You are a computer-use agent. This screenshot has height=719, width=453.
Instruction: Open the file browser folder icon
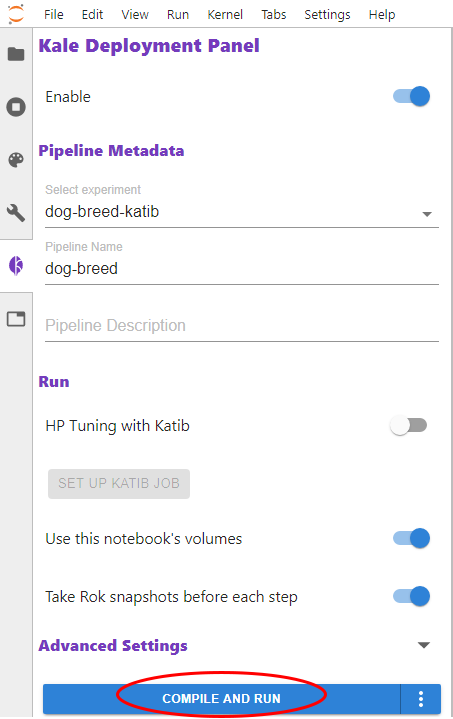click(x=16, y=54)
